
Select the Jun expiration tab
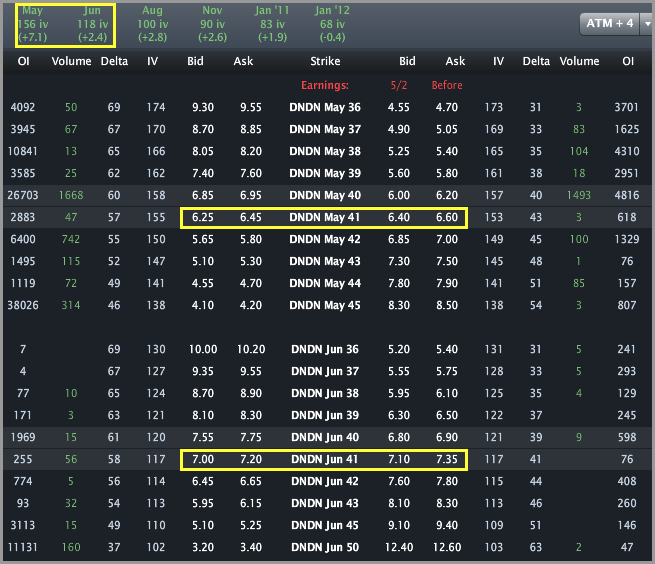tap(93, 24)
